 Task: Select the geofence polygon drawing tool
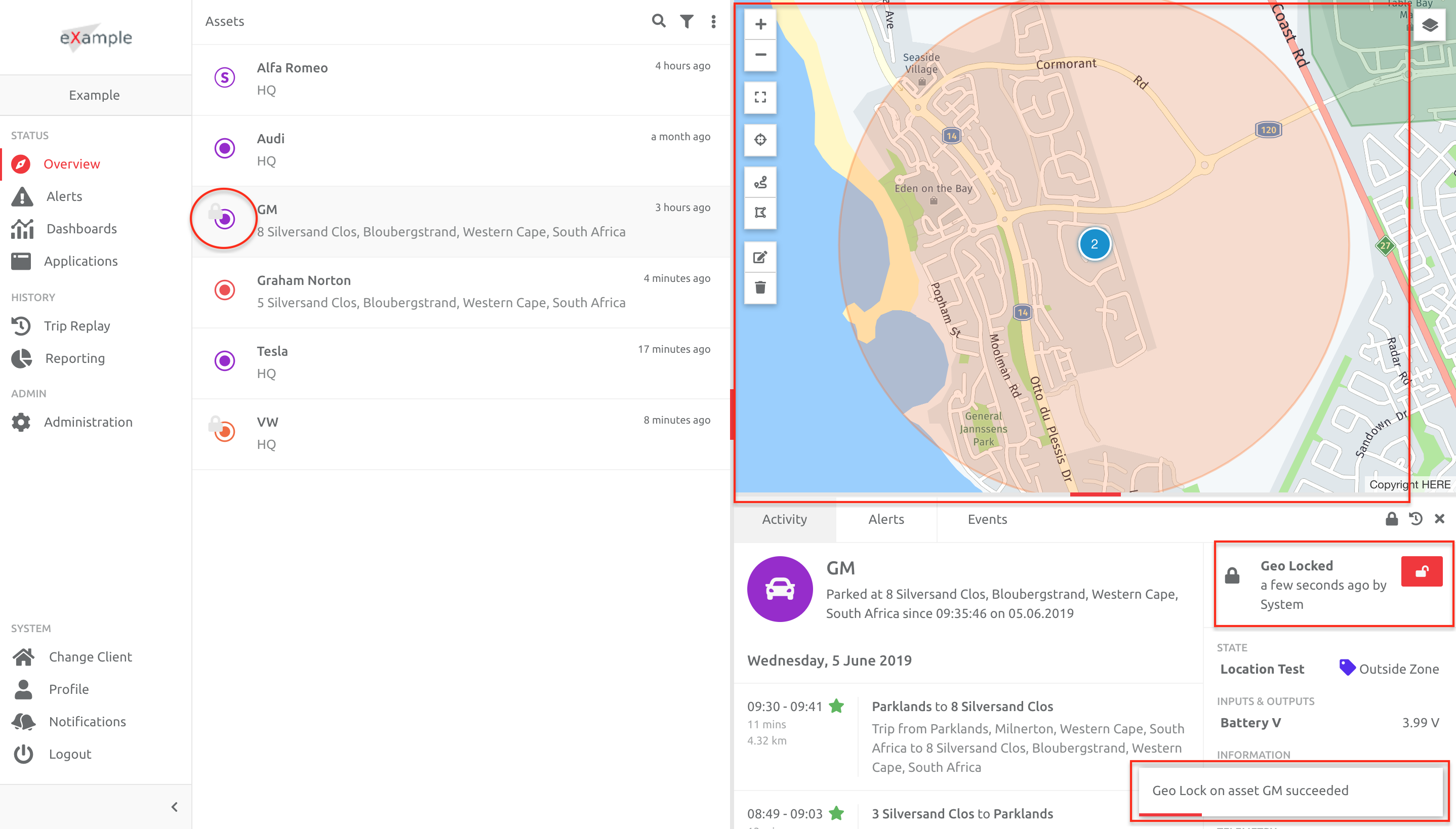[760, 213]
